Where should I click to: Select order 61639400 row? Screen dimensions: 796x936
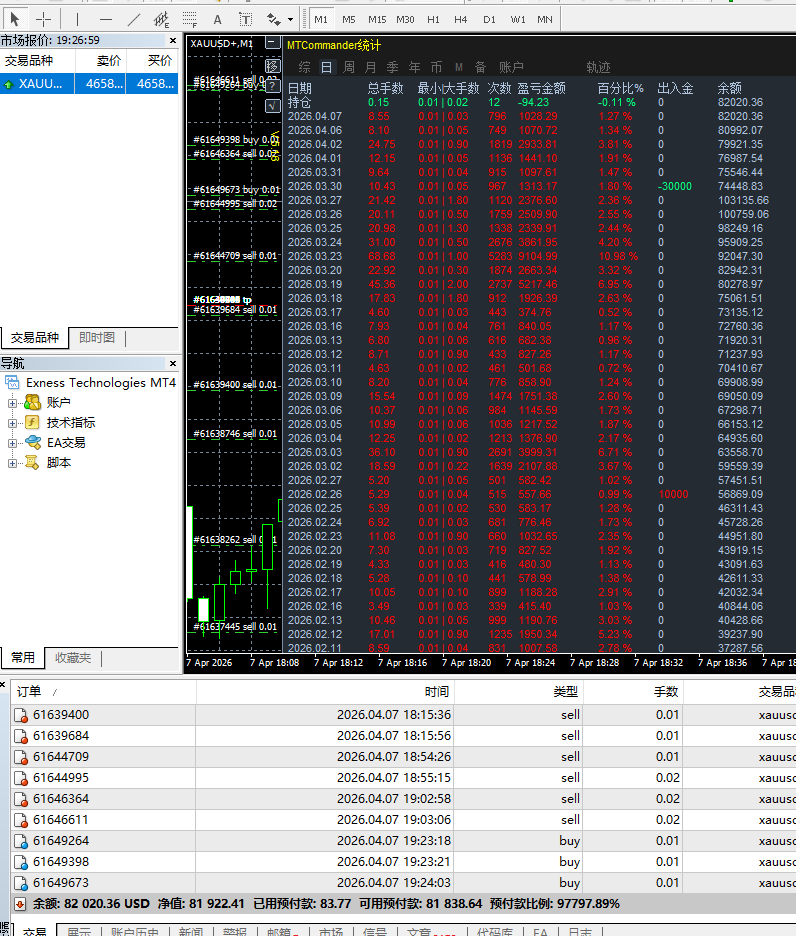403,715
